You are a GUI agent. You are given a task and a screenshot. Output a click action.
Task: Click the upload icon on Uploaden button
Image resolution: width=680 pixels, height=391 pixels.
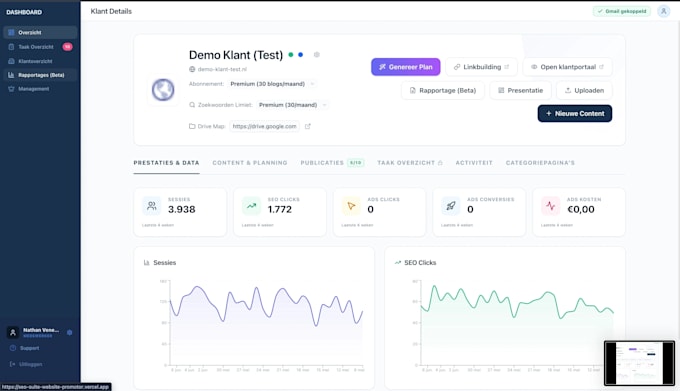pyautogui.click(x=568, y=90)
